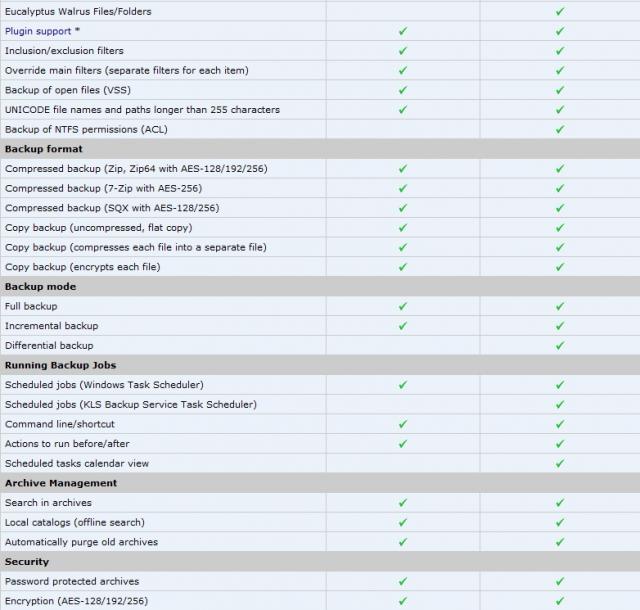Viewport: 640px width, 610px height.
Task: Click the left-column checkmark for Search in archives
Action: [x=402, y=502]
